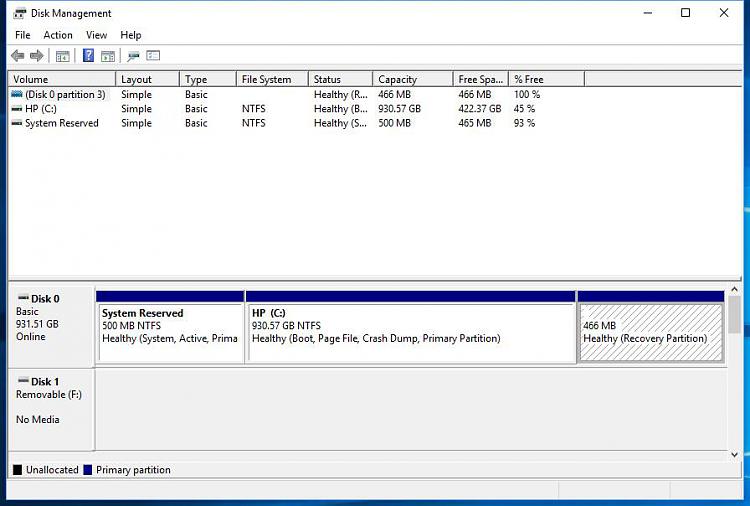Click the disk pane scroll down arrow
The width and height of the screenshot is (750, 506).
(x=735, y=455)
